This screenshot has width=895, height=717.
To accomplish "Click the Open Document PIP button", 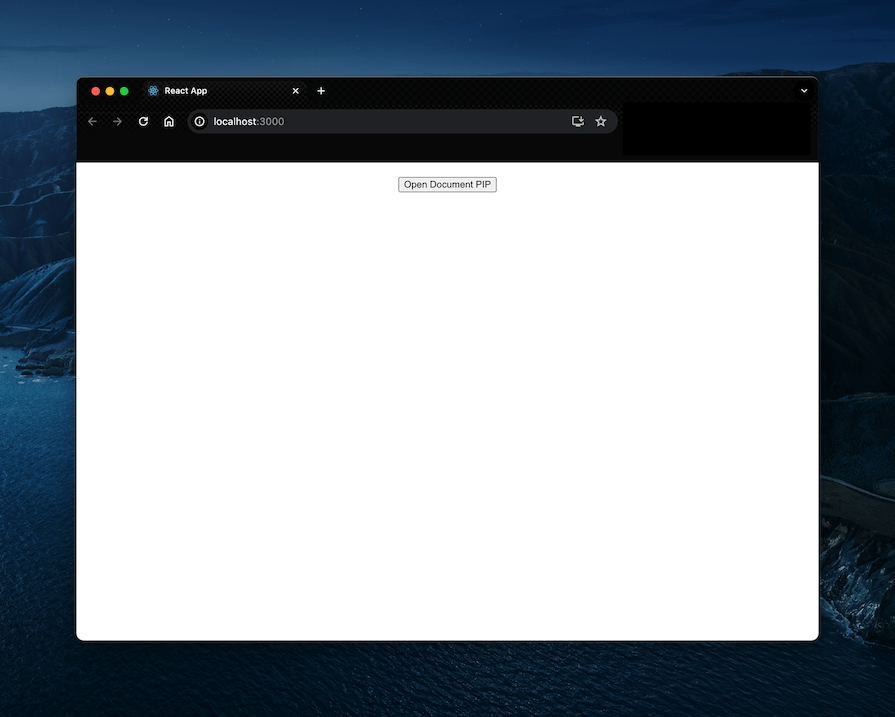I will [x=447, y=184].
